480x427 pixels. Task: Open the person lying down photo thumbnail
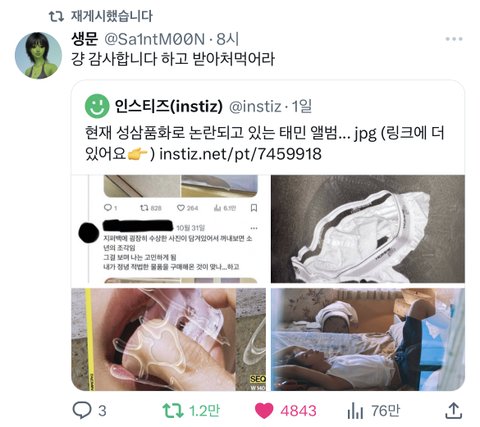(368, 339)
